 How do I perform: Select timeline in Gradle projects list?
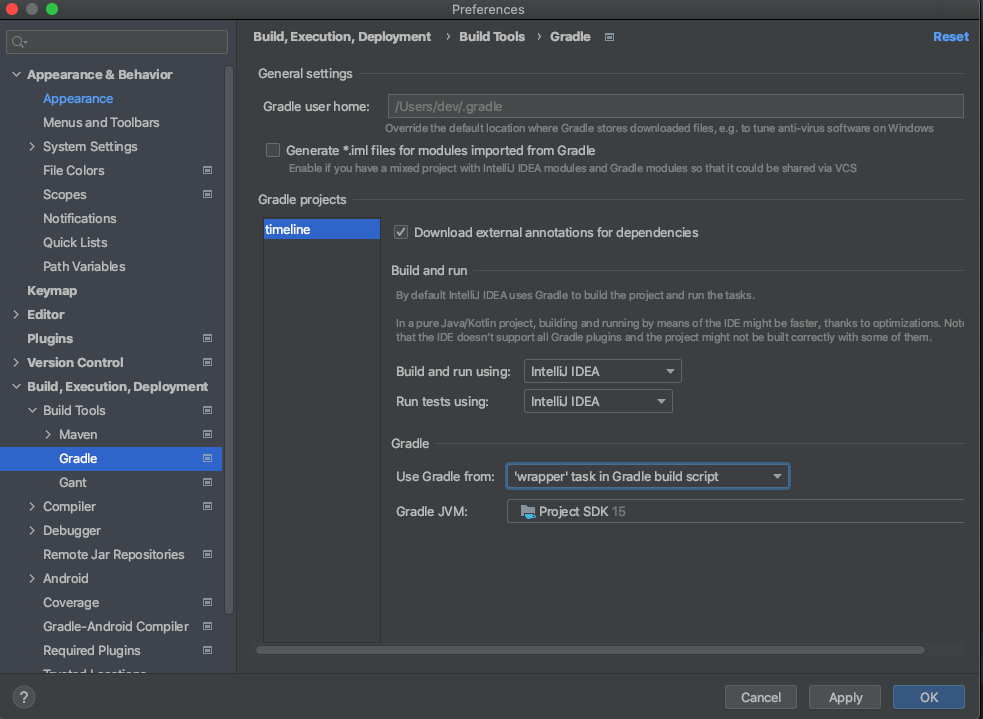[322, 229]
